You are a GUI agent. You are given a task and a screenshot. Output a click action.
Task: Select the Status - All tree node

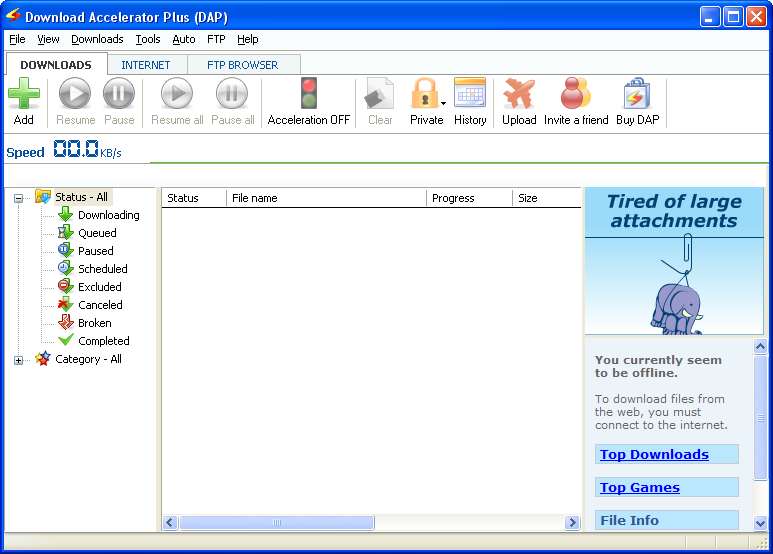coord(81,197)
